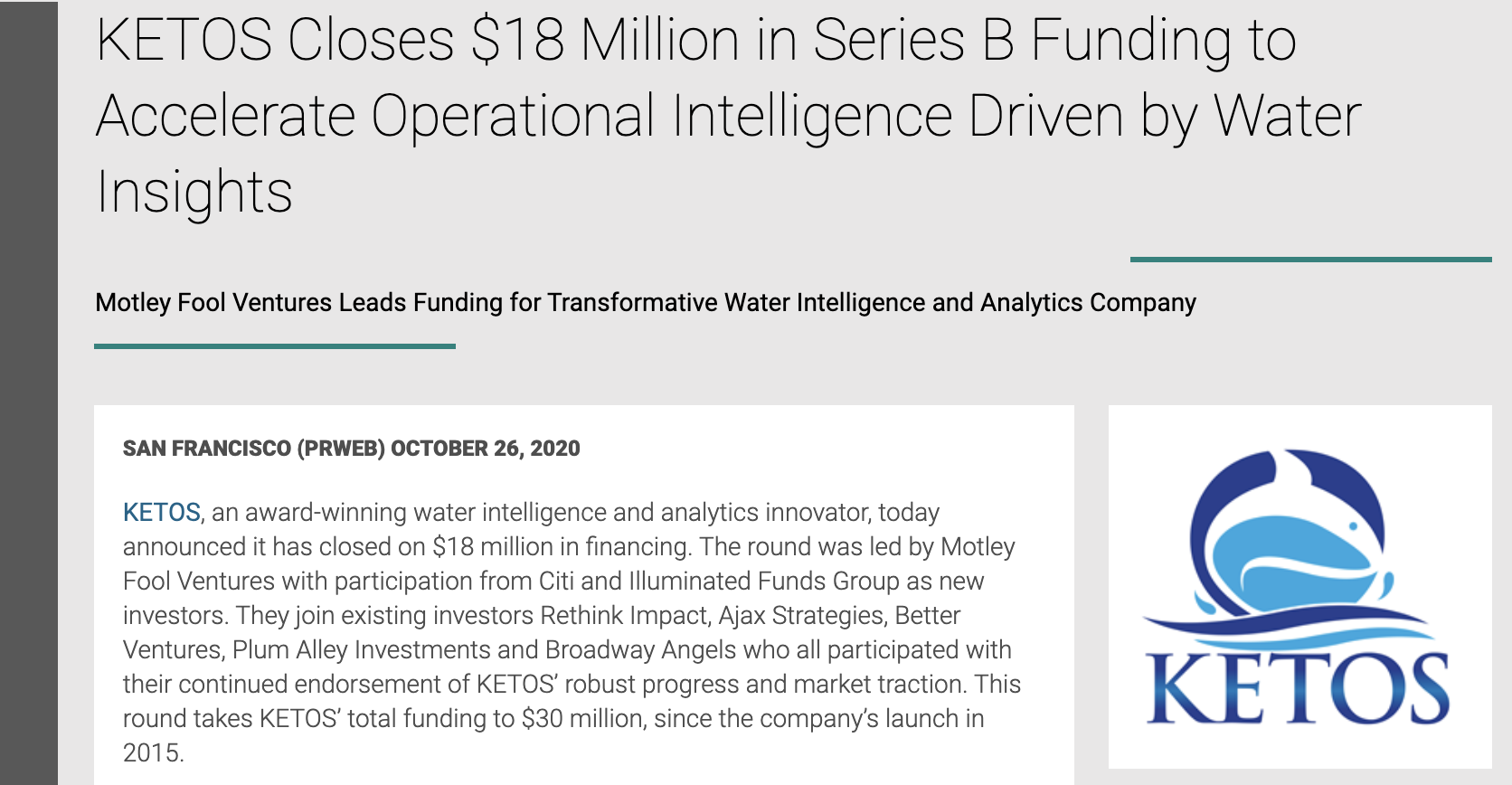The width and height of the screenshot is (1512, 785).
Task: Click the KETOS wordmark below the whale
Action: (1299, 689)
